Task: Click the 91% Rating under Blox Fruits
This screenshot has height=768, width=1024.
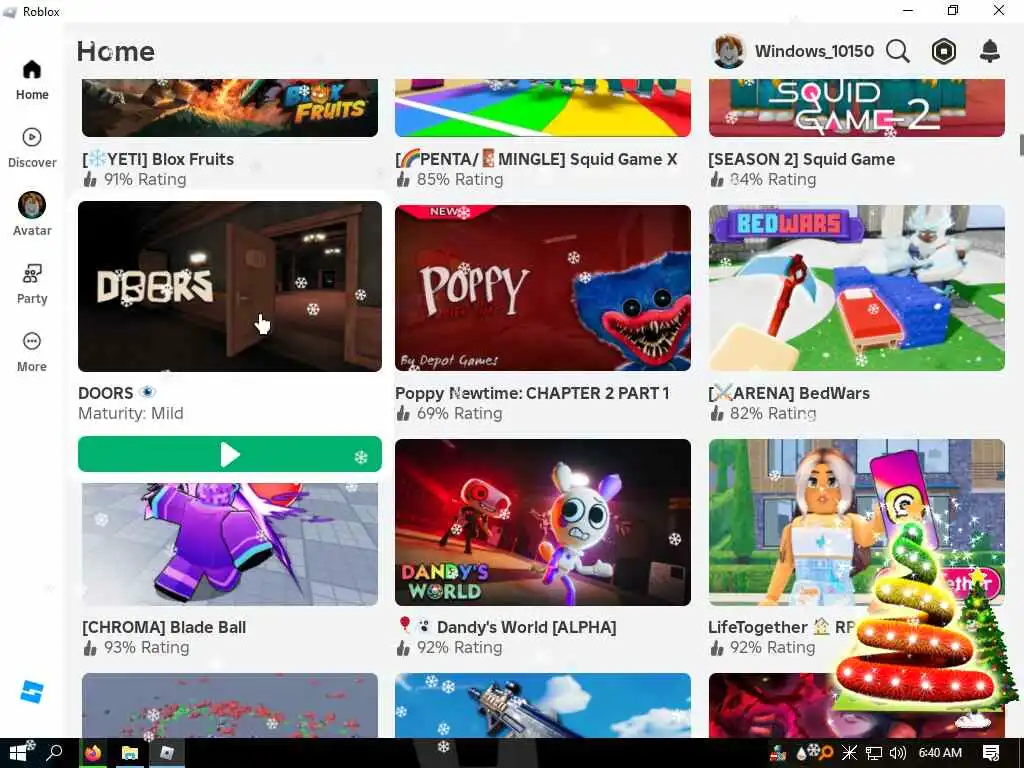Action: point(135,180)
